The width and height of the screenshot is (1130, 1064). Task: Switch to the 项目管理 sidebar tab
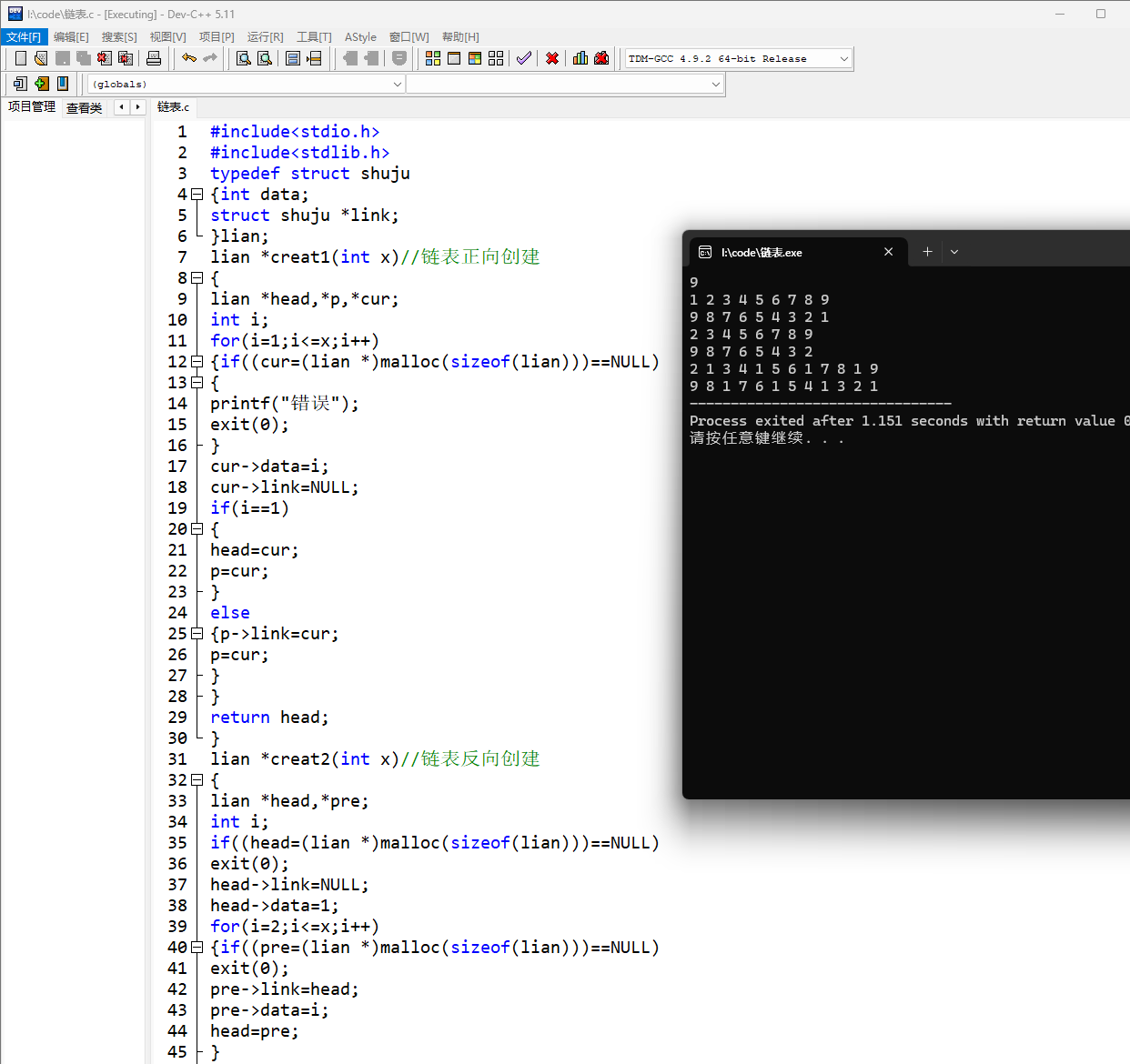tap(32, 106)
